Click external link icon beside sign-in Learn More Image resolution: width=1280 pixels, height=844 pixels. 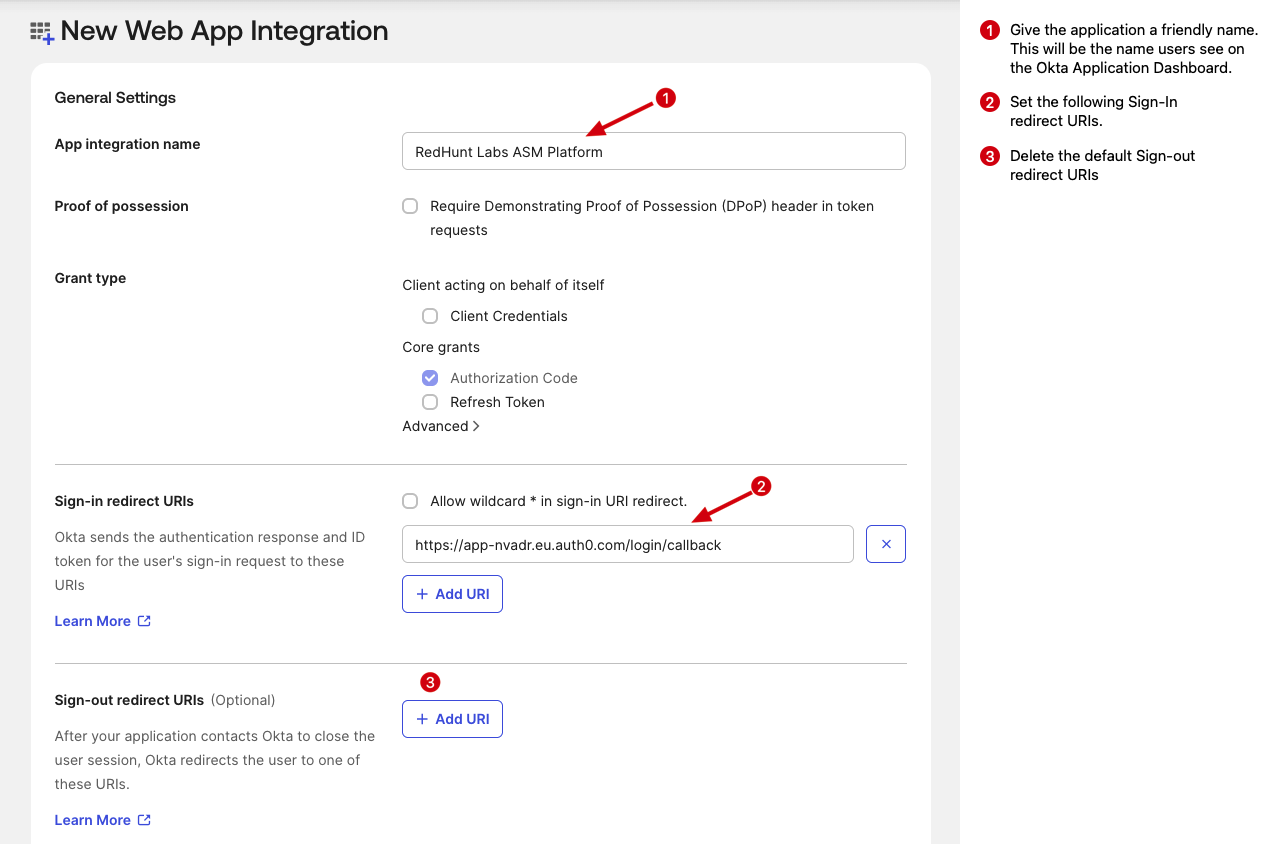[144, 621]
